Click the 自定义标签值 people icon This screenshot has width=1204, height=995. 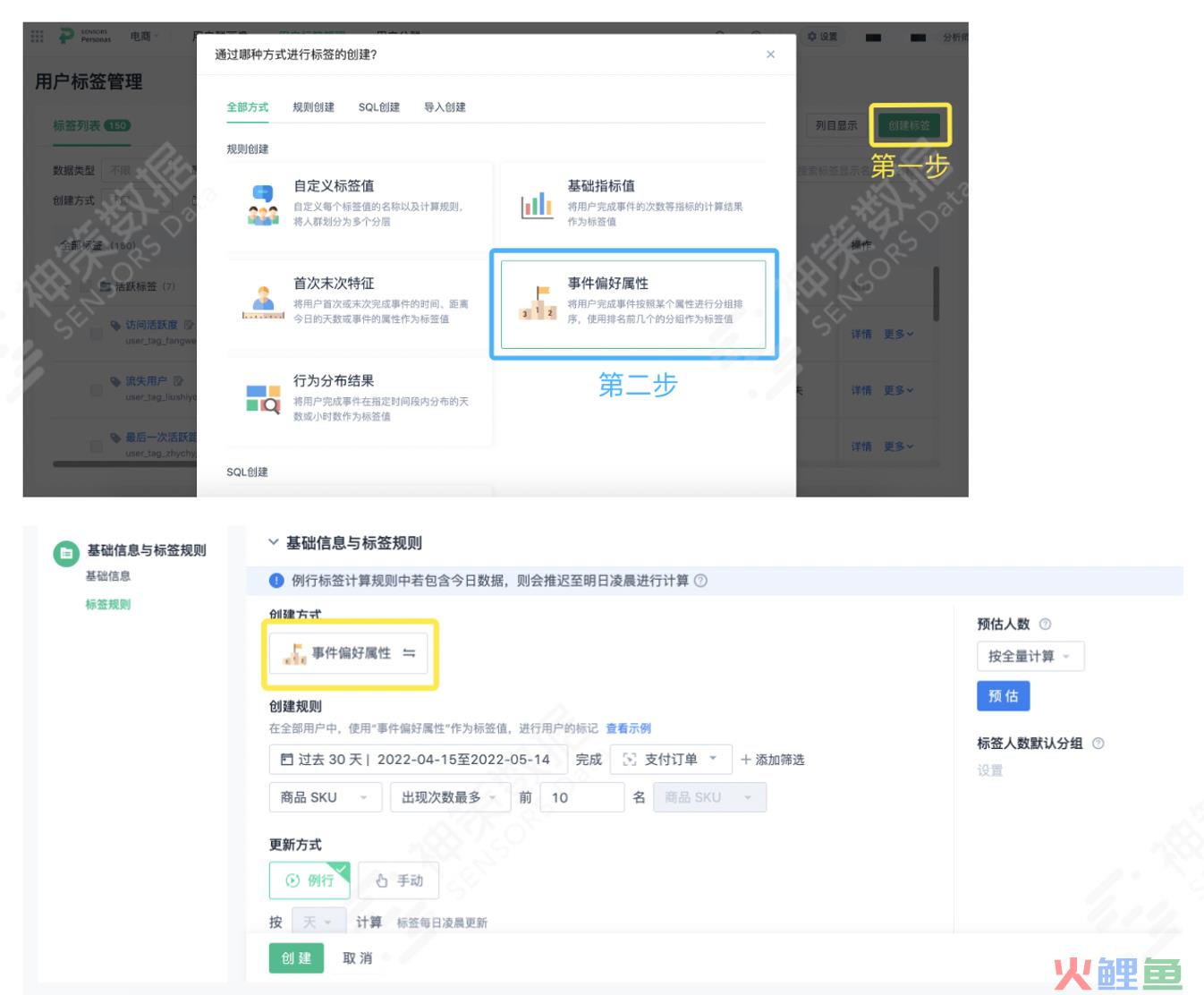[263, 204]
